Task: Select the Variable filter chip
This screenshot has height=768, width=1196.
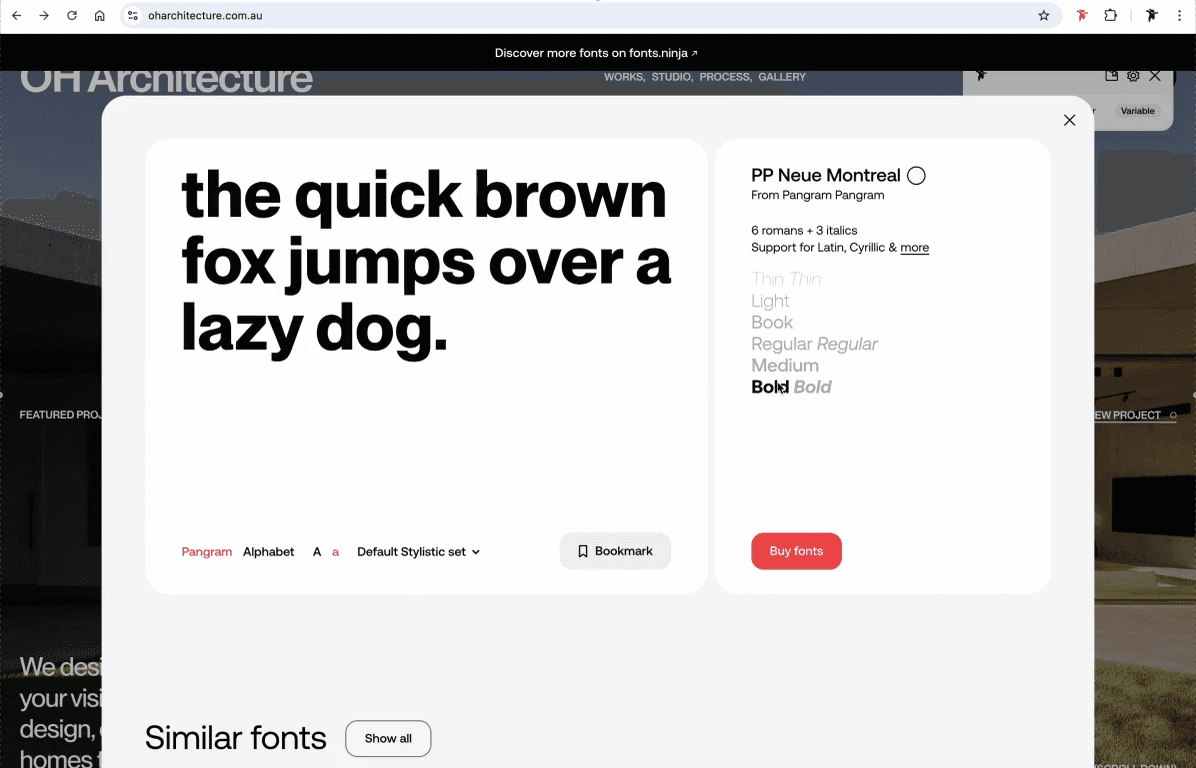Action: coord(1137,111)
